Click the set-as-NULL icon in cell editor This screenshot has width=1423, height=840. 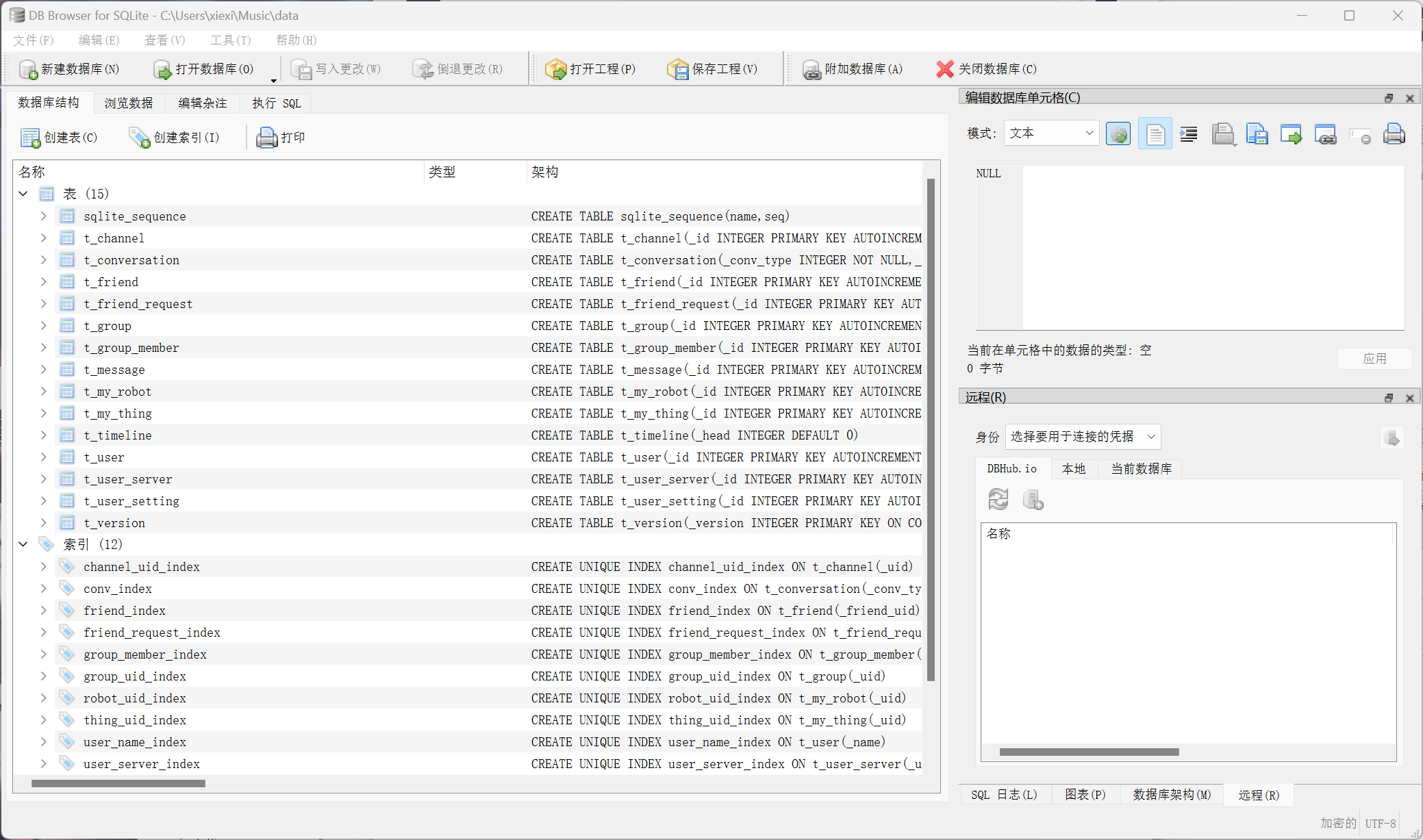[1360, 136]
